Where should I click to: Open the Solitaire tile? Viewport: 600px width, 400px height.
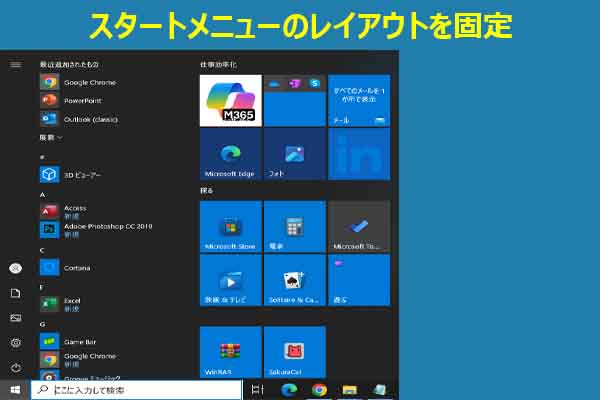tap(294, 280)
